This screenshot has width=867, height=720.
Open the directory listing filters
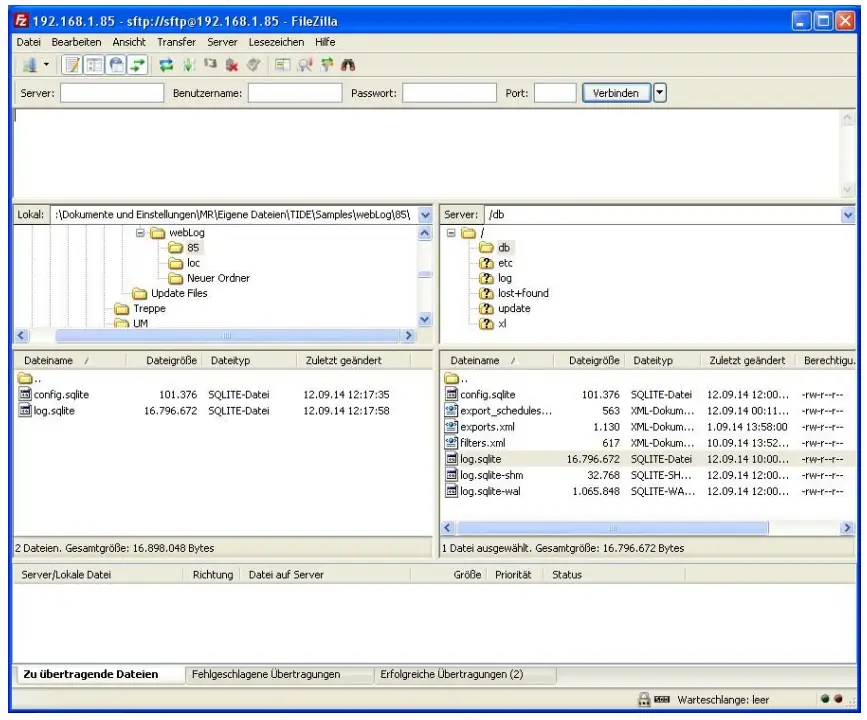284,66
